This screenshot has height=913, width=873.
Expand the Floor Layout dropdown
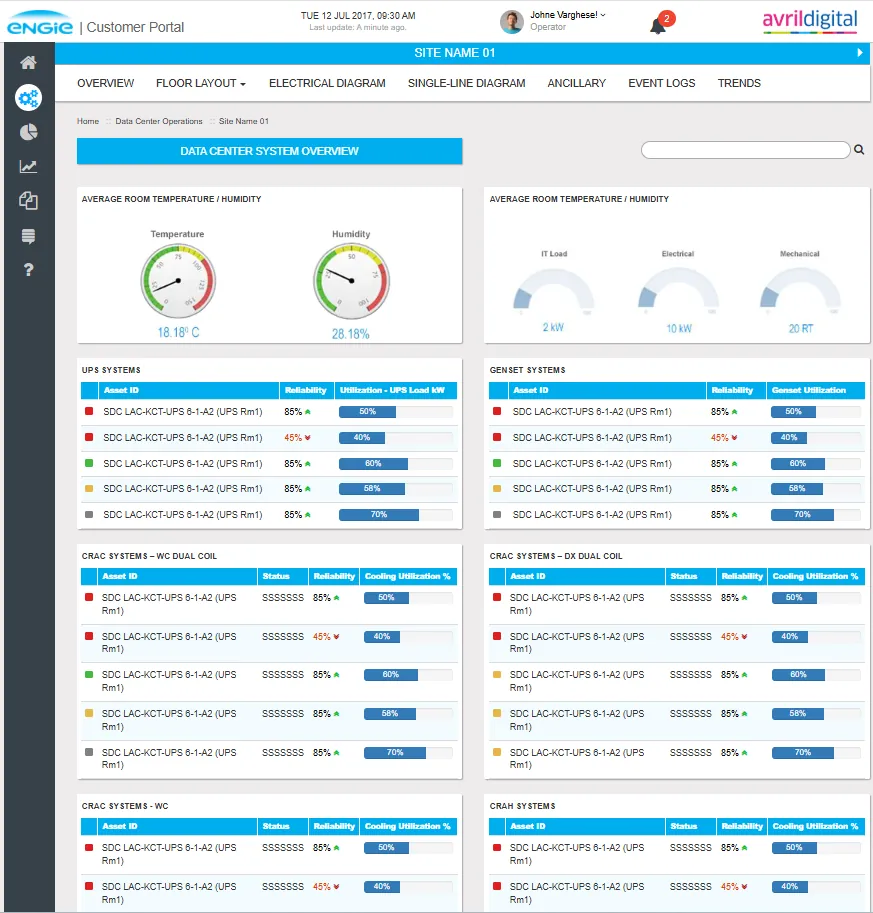pos(200,83)
